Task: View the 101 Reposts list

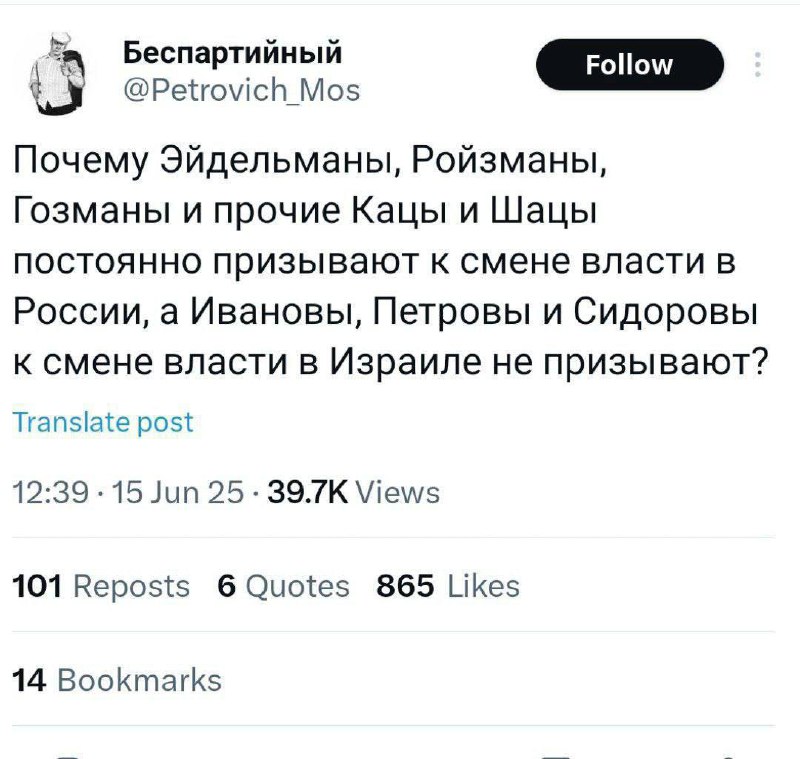Action: (101, 585)
